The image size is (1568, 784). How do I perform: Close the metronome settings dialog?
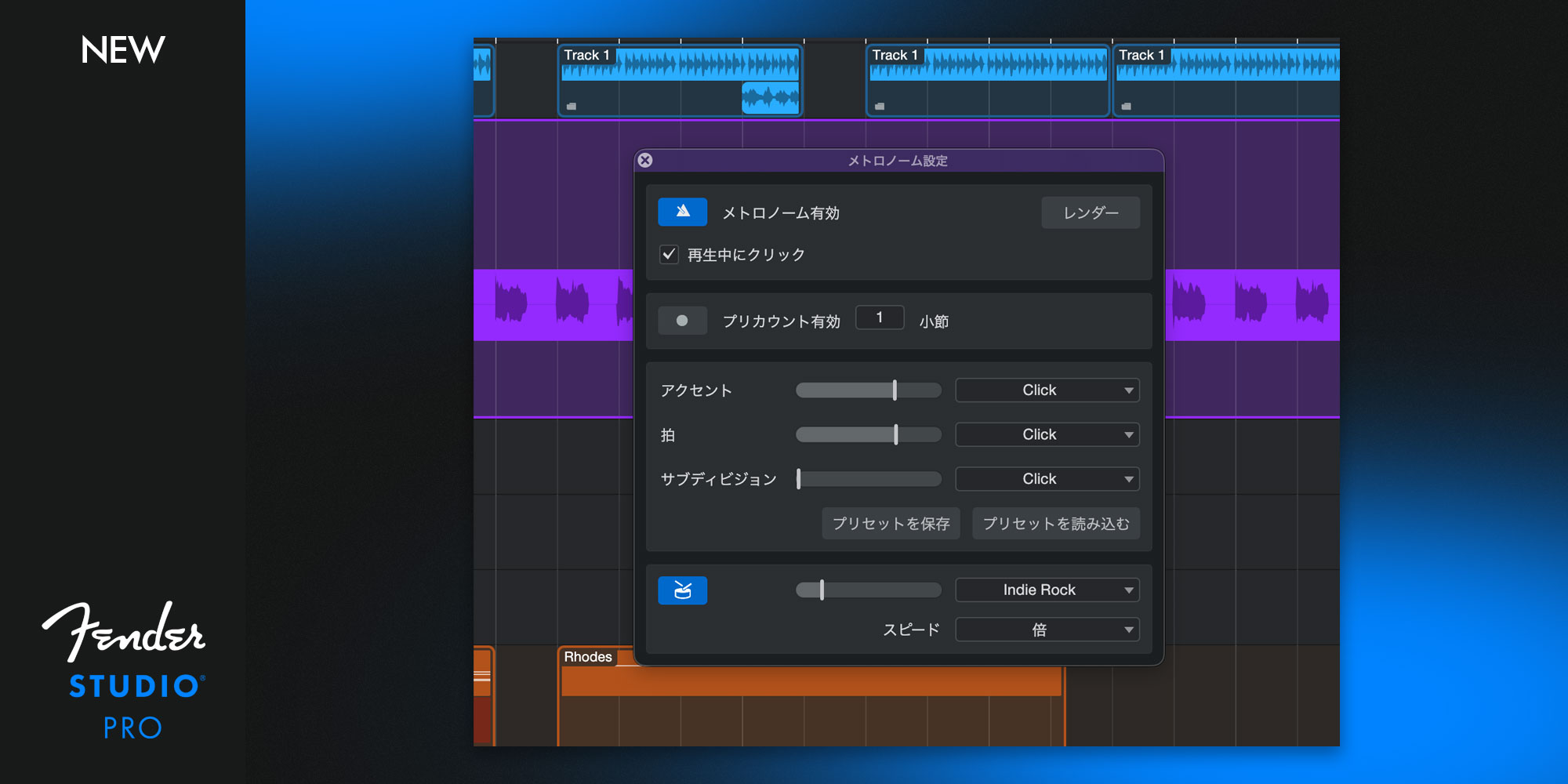(645, 160)
